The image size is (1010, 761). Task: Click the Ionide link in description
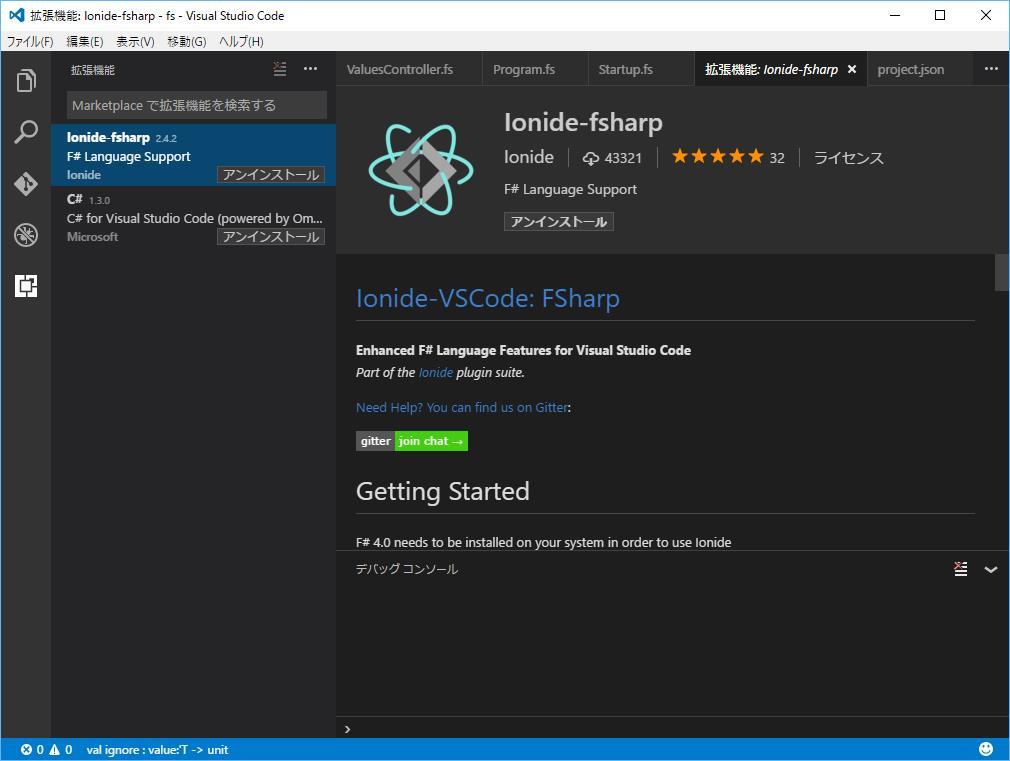435,372
